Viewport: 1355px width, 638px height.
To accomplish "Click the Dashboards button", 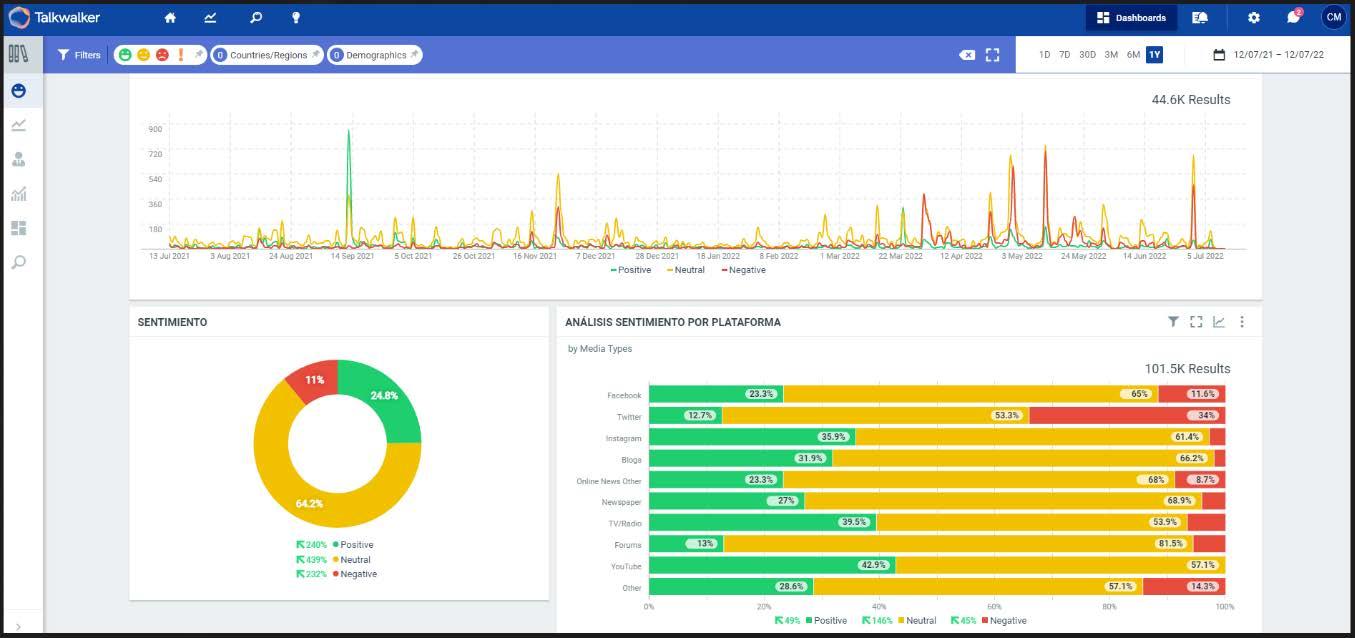I will click(1131, 18).
